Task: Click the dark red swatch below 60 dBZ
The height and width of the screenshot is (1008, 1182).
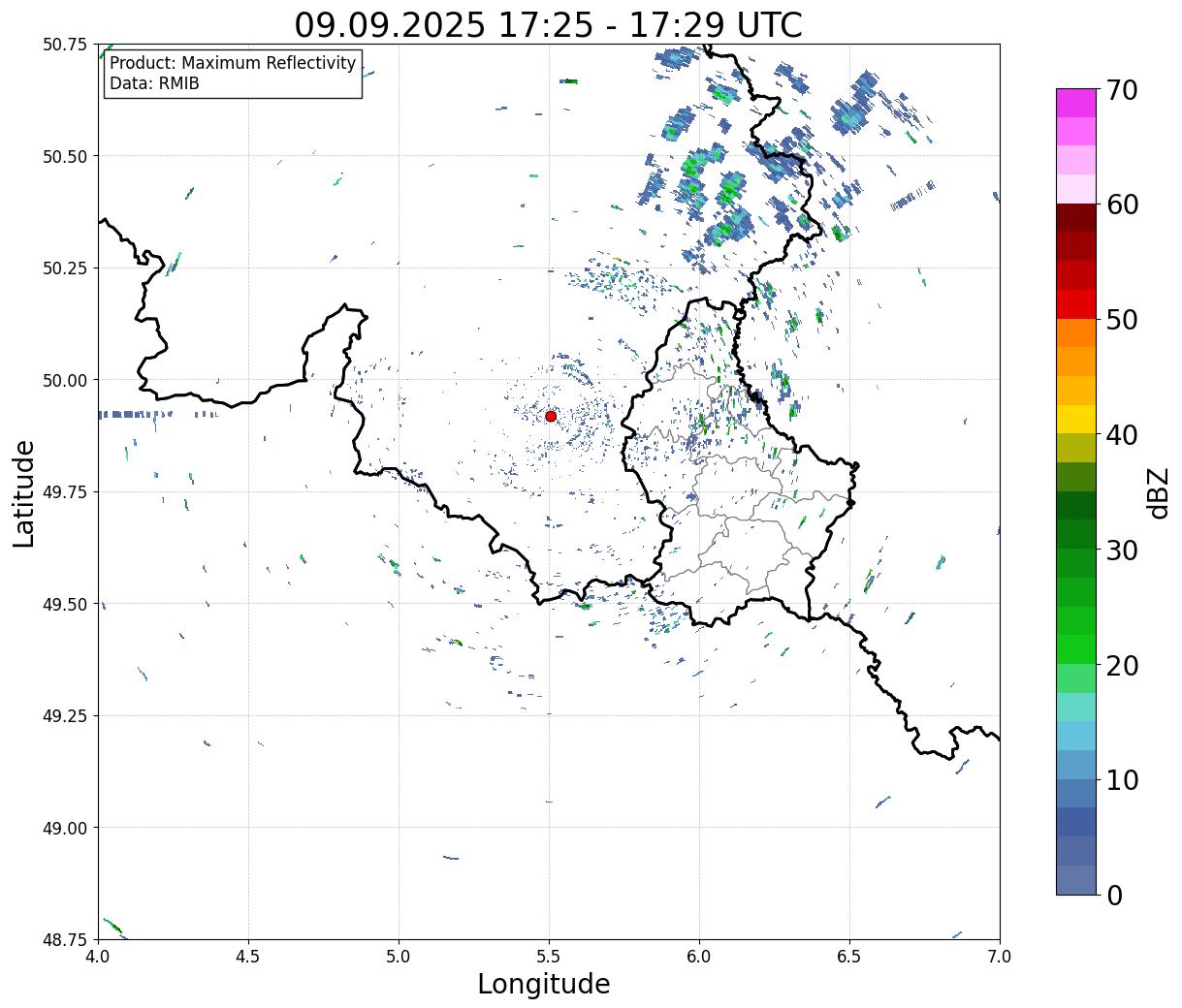Action: tap(1076, 217)
